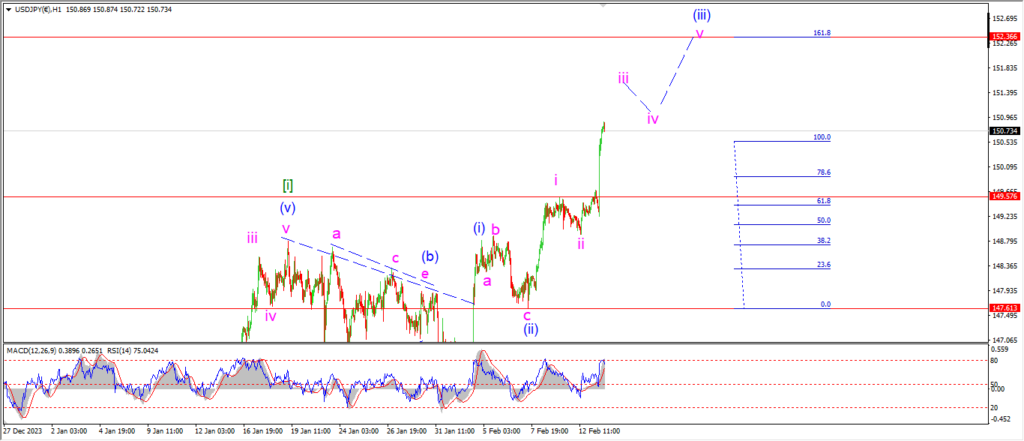This screenshot has width=1024, height=441.
Task: Click the red 149.576 price level tag
Action: tap(1003, 197)
